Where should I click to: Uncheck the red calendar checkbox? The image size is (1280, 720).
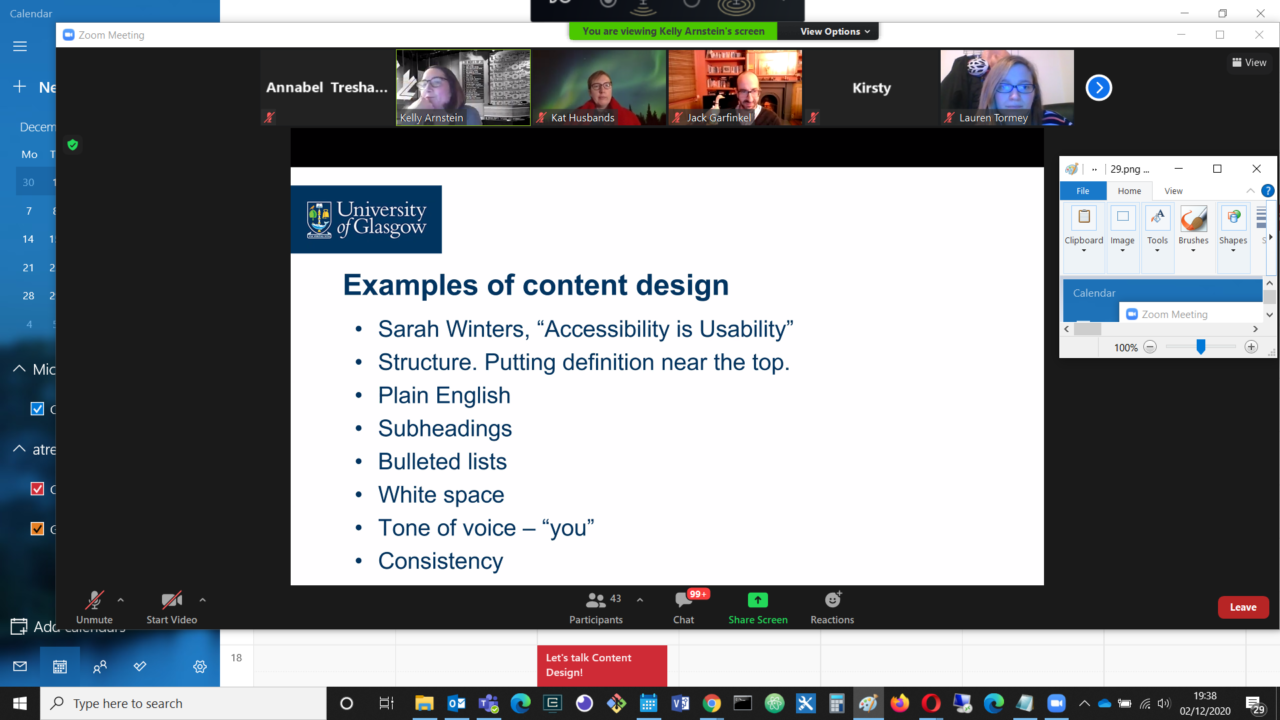[x=37, y=488]
